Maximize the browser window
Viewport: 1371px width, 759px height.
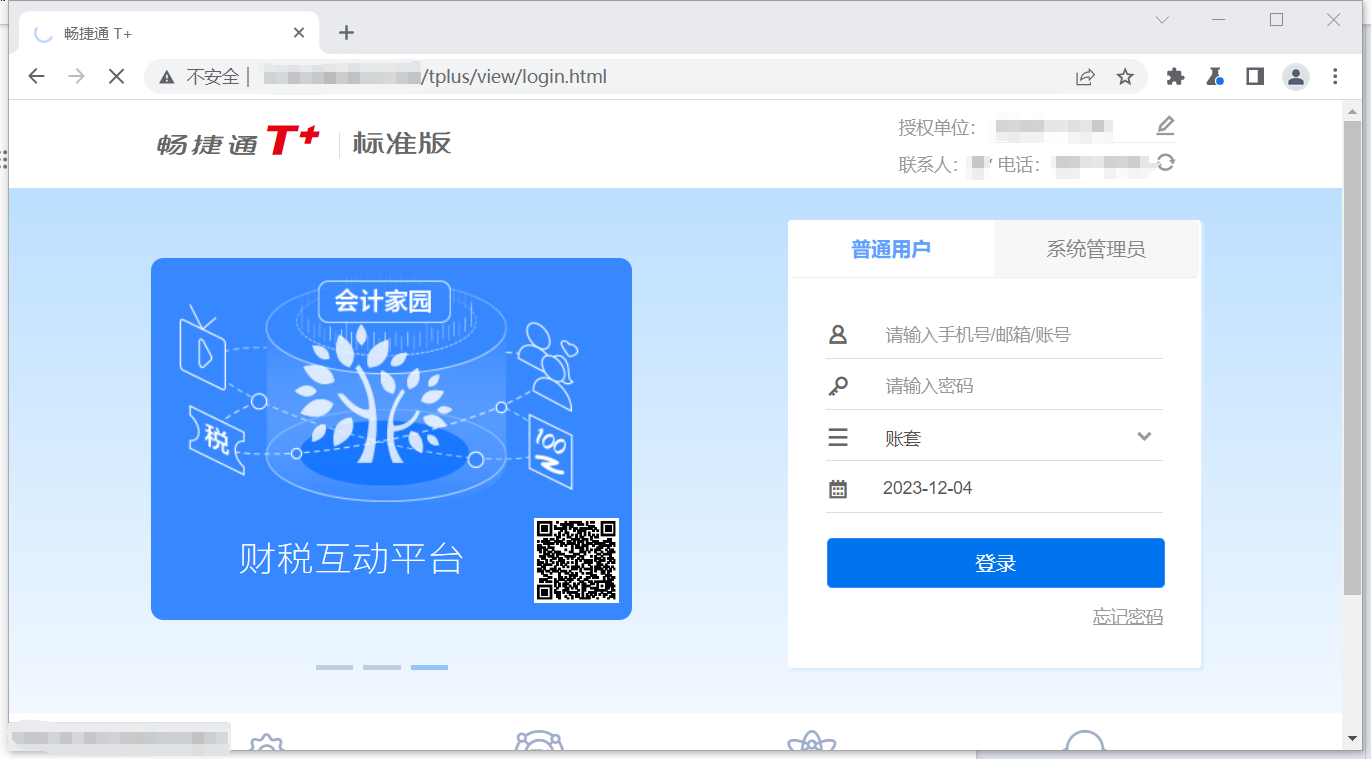pos(1276,20)
